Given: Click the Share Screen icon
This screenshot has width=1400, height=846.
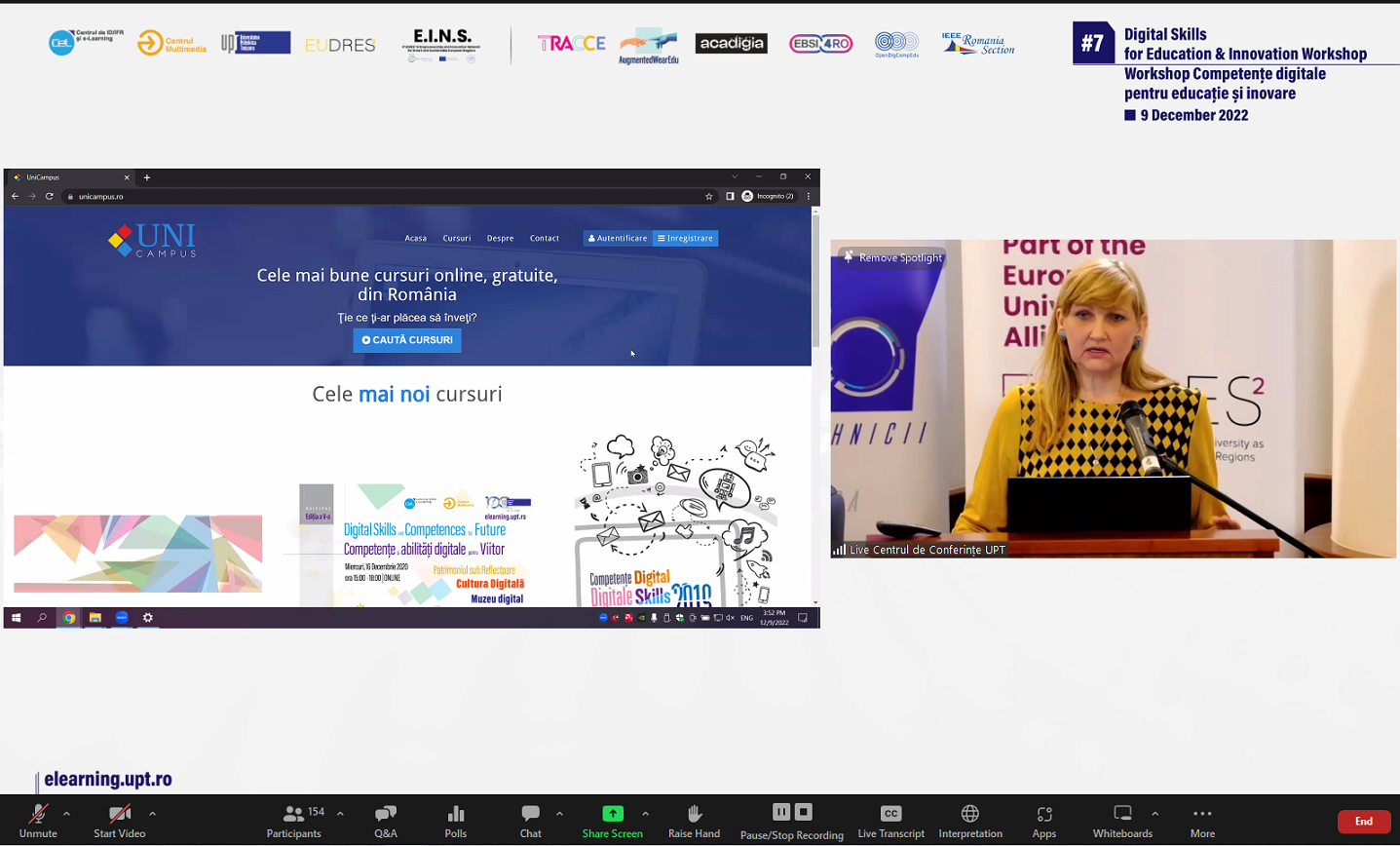Looking at the screenshot, I should (612, 814).
